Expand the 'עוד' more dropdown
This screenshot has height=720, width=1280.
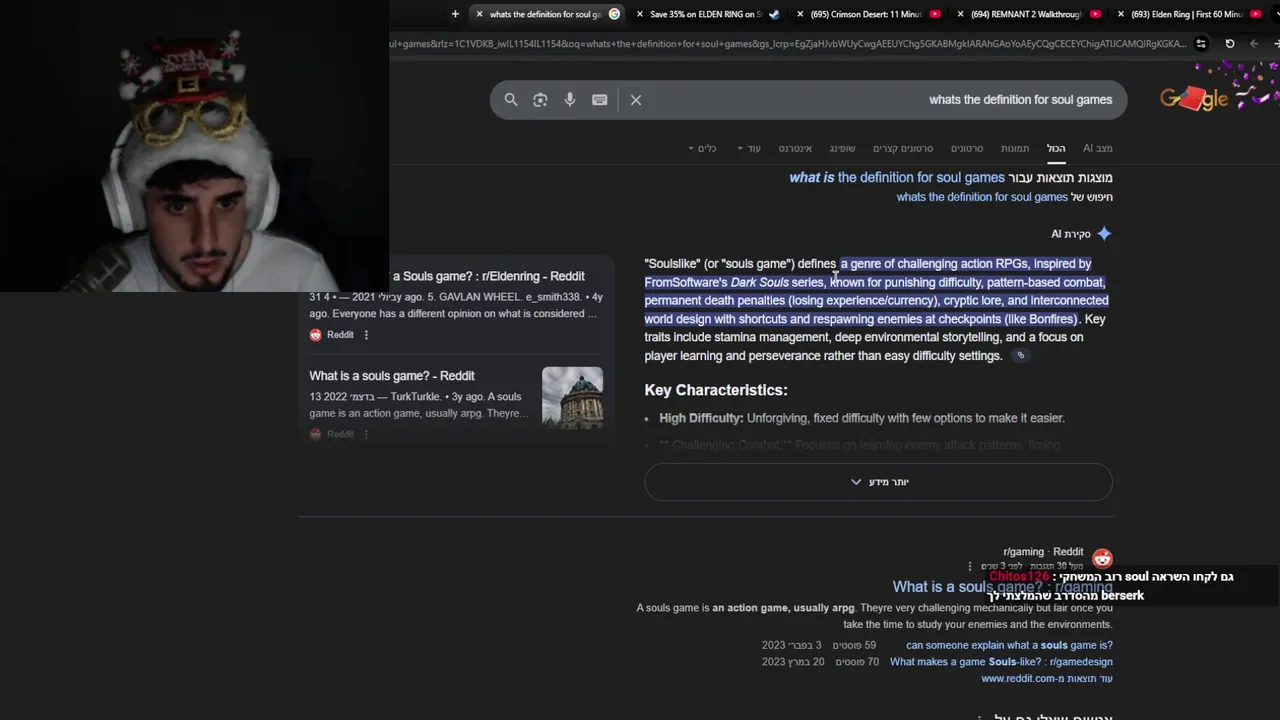(x=749, y=148)
